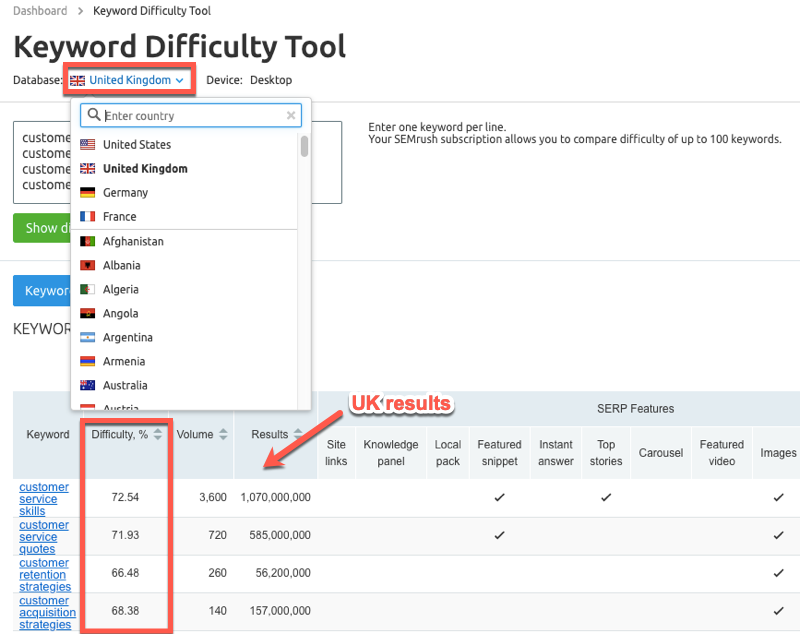Sort by Difficulty % column arrows
This screenshot has width=800, height=634.
pos(158,435)
